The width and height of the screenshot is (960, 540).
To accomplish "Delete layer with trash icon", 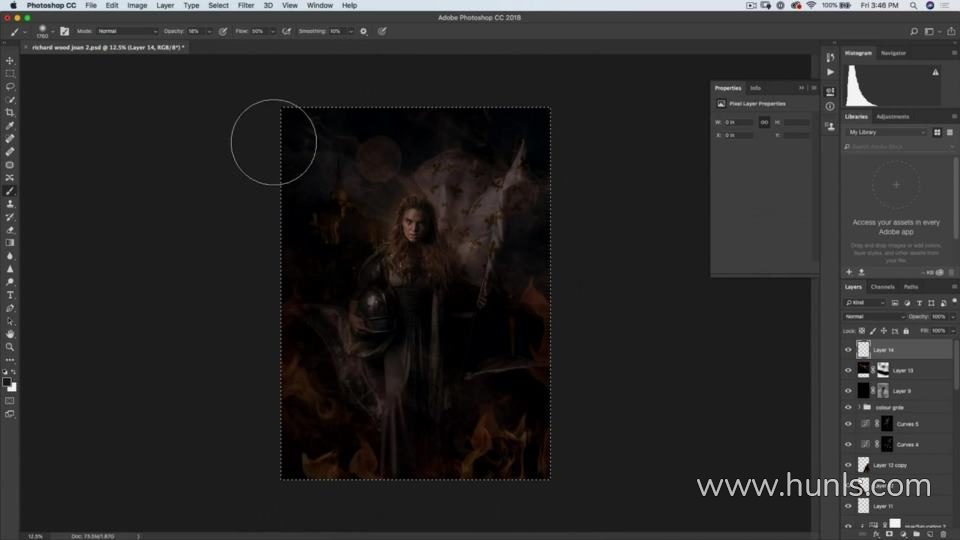I will [x=943, y=534].
